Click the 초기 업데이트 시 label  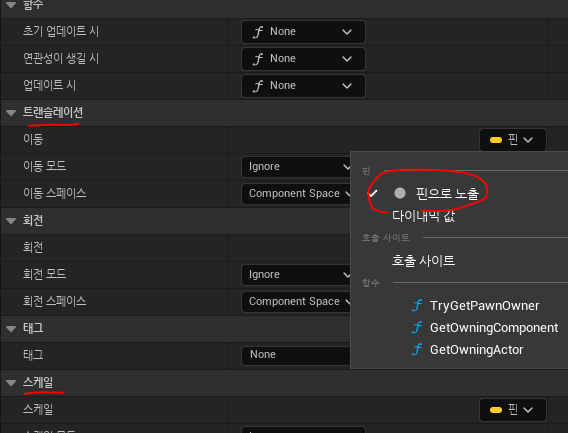[61, 31]
